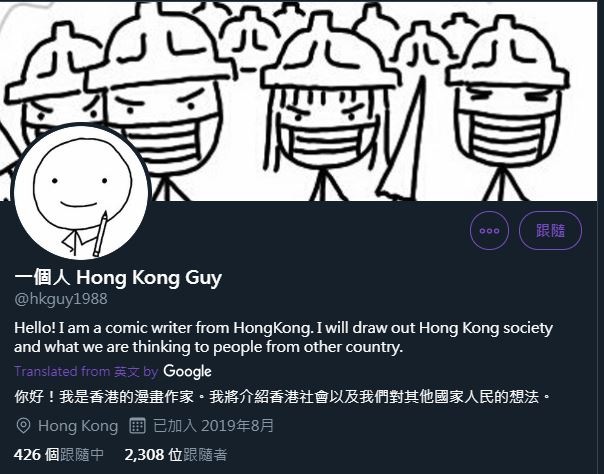Click the Translated from 英文 by link

(x=86, y=371)
